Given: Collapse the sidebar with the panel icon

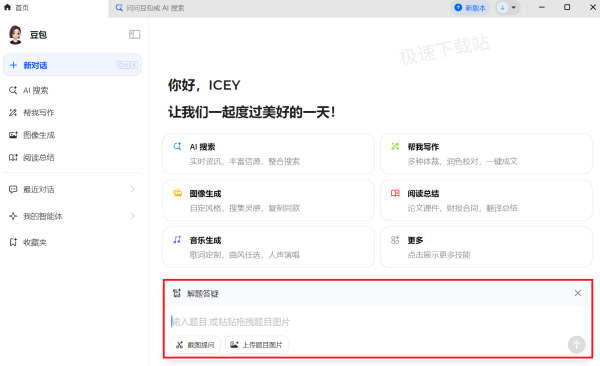Looking at the screenshot, I should point(134,34).
